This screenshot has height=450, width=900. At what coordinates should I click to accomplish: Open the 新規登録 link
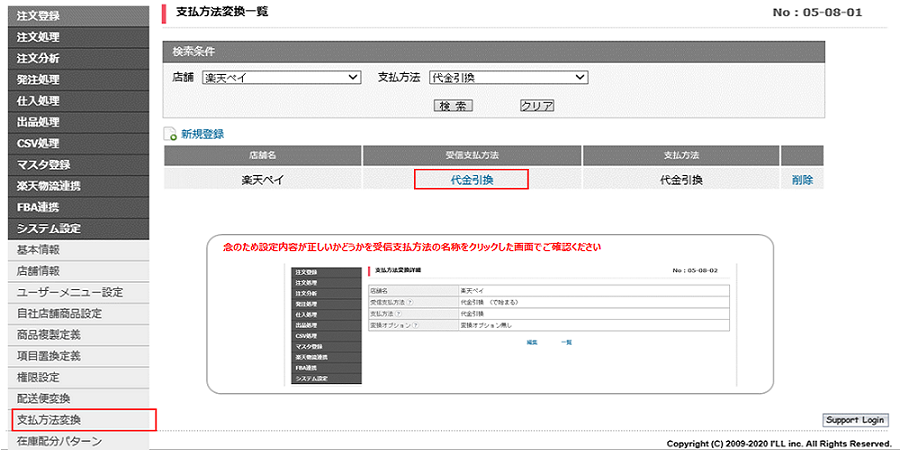tap(203, 135)
